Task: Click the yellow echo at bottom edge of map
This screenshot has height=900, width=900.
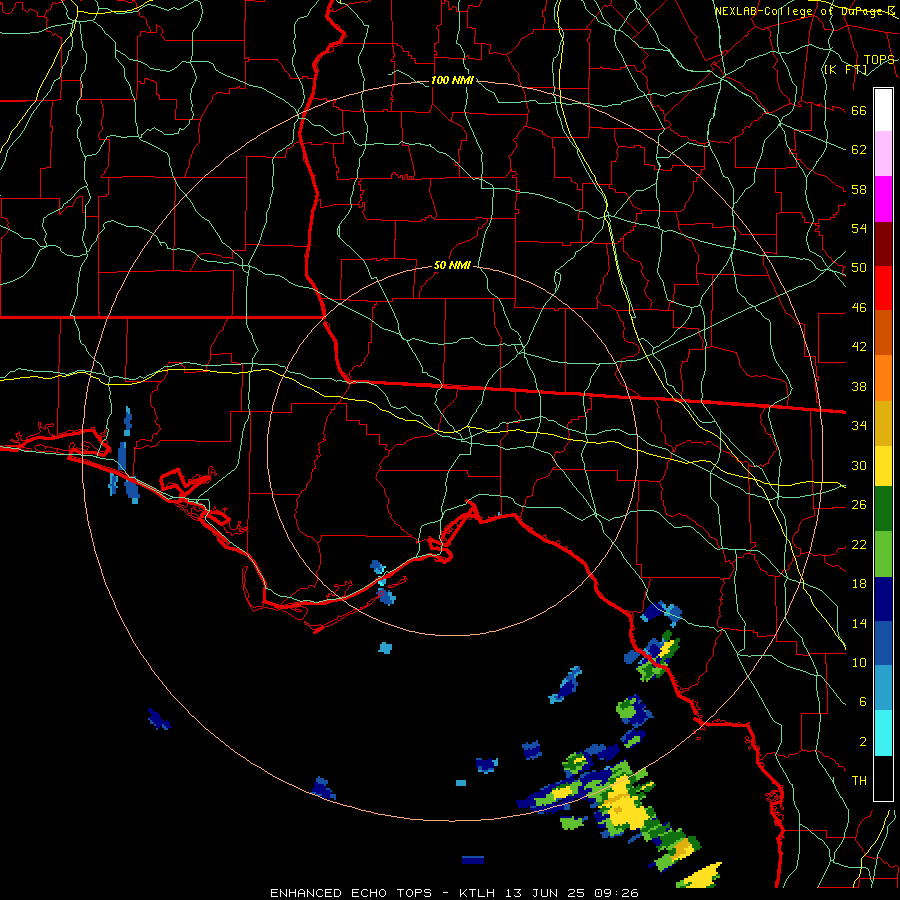Action: (x=699, y=874)
